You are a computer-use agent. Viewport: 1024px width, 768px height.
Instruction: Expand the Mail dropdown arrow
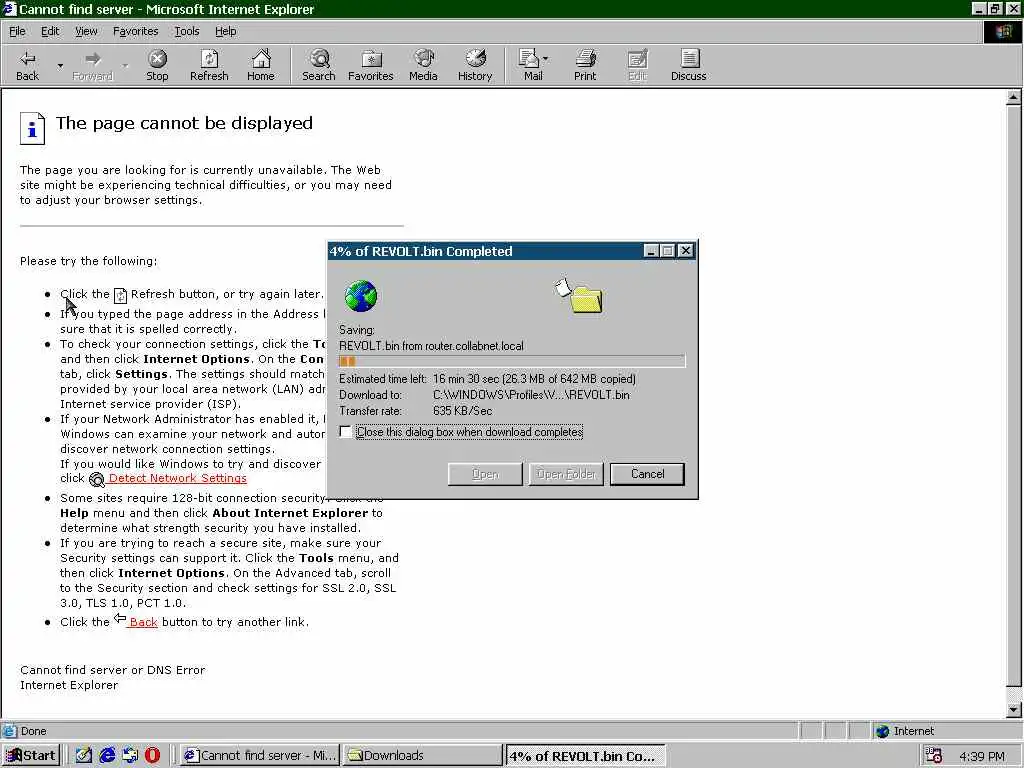click(545, 59)
